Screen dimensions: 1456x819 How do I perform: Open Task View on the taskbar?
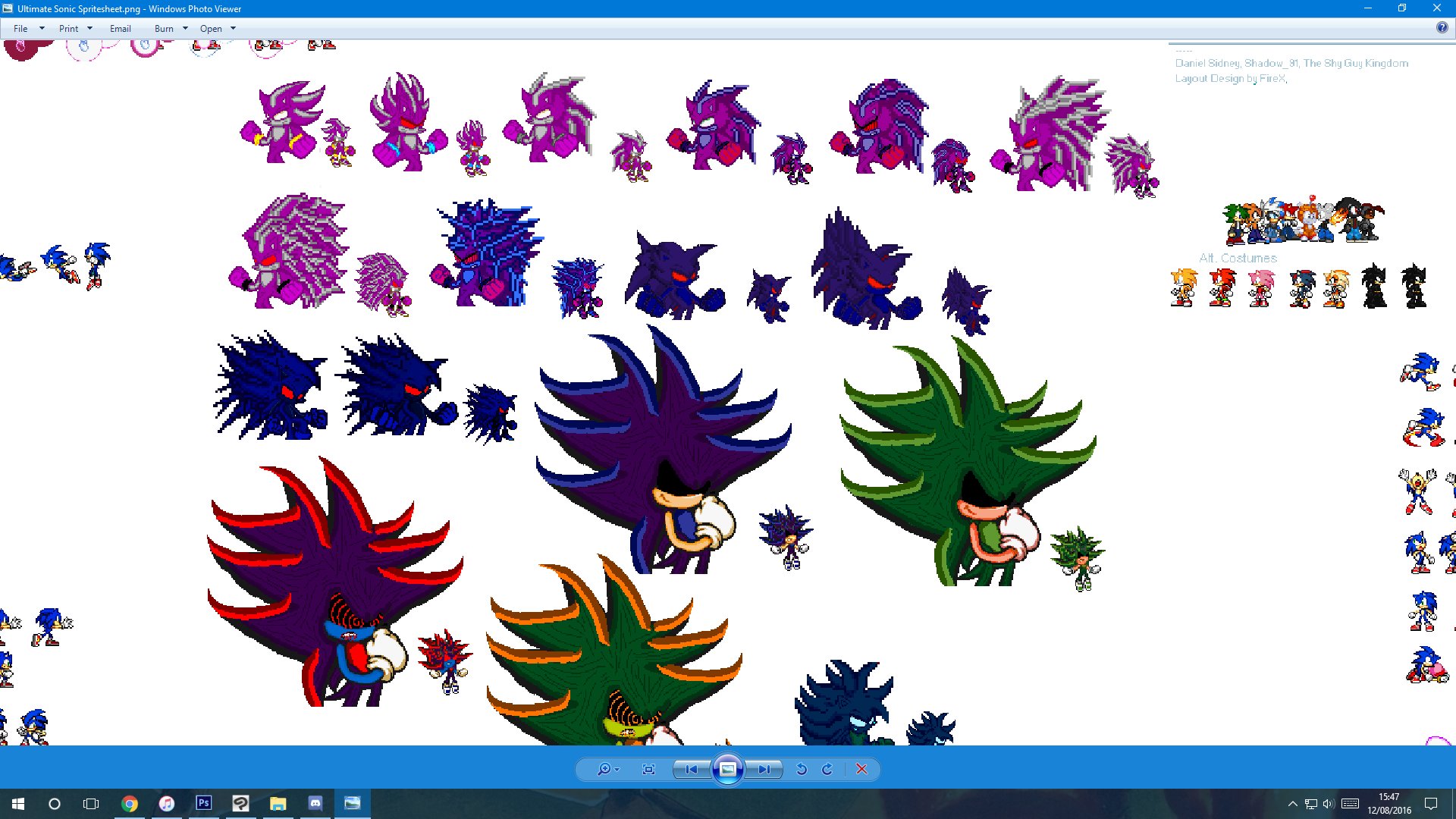tap(91, 804)
